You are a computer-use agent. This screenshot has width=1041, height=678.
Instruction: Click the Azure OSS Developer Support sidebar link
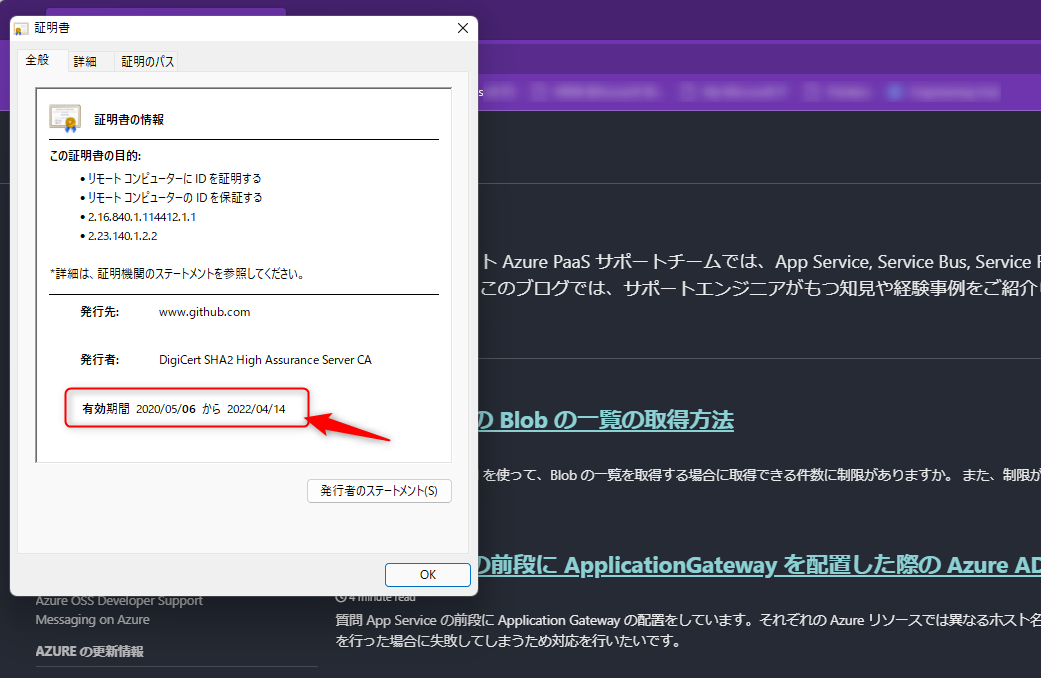click(119, 600)
